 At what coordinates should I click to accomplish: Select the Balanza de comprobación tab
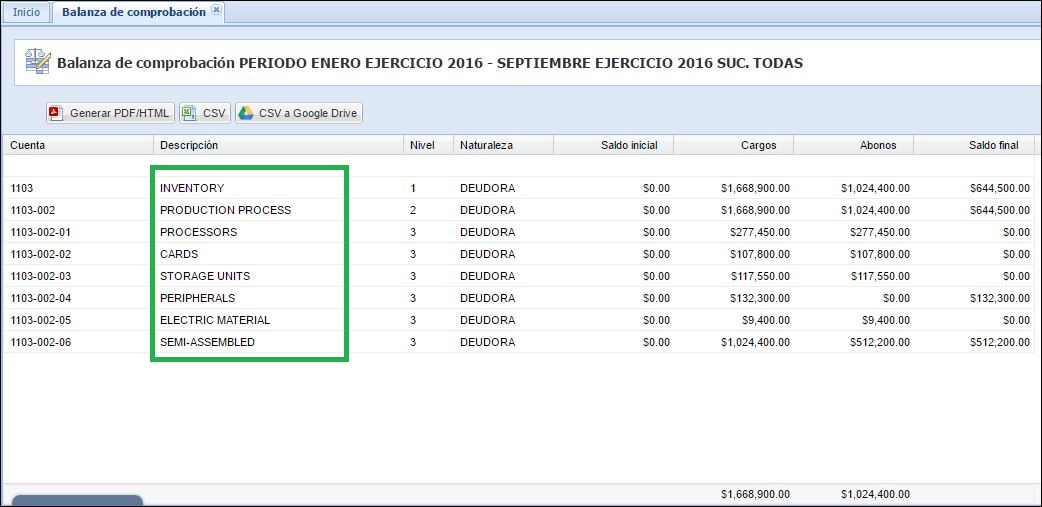pos(134,13)
